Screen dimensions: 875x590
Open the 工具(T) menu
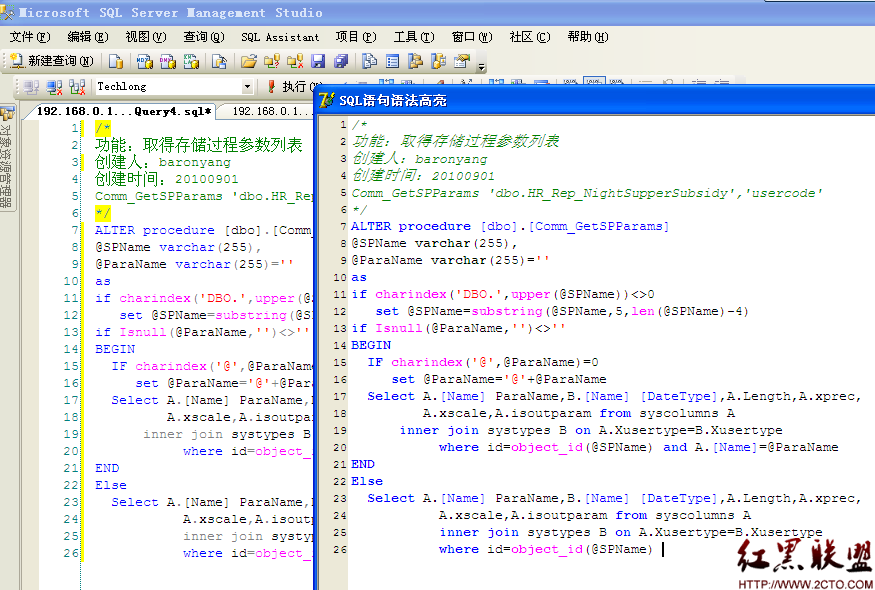tap(414, 37)
